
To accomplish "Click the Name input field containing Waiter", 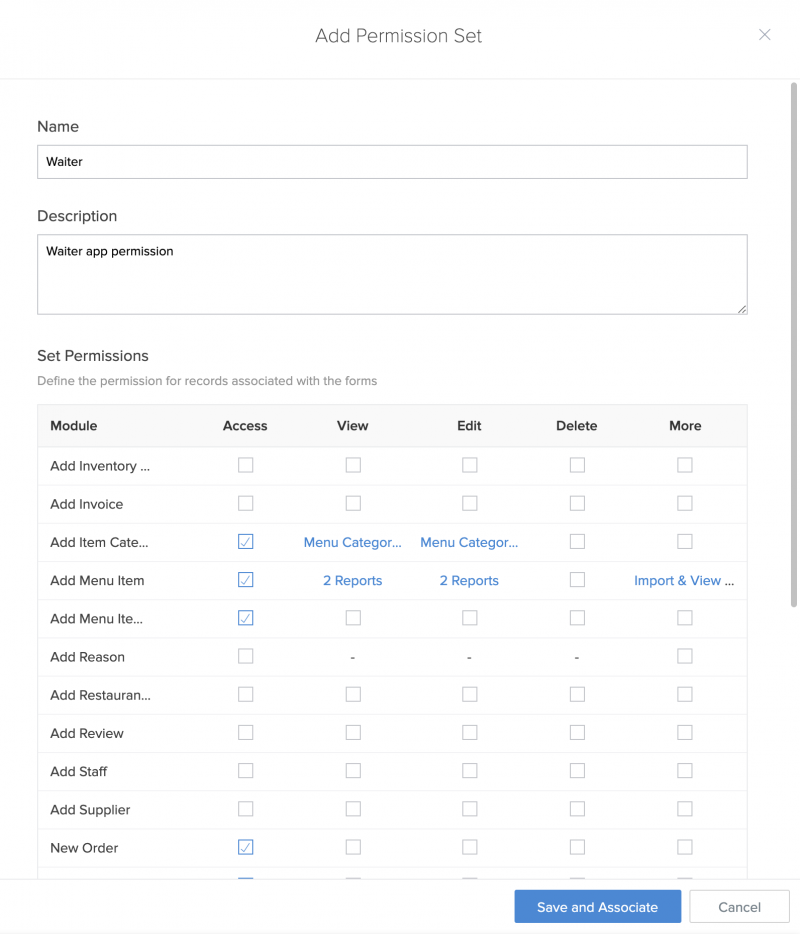I will coord(392,162).
